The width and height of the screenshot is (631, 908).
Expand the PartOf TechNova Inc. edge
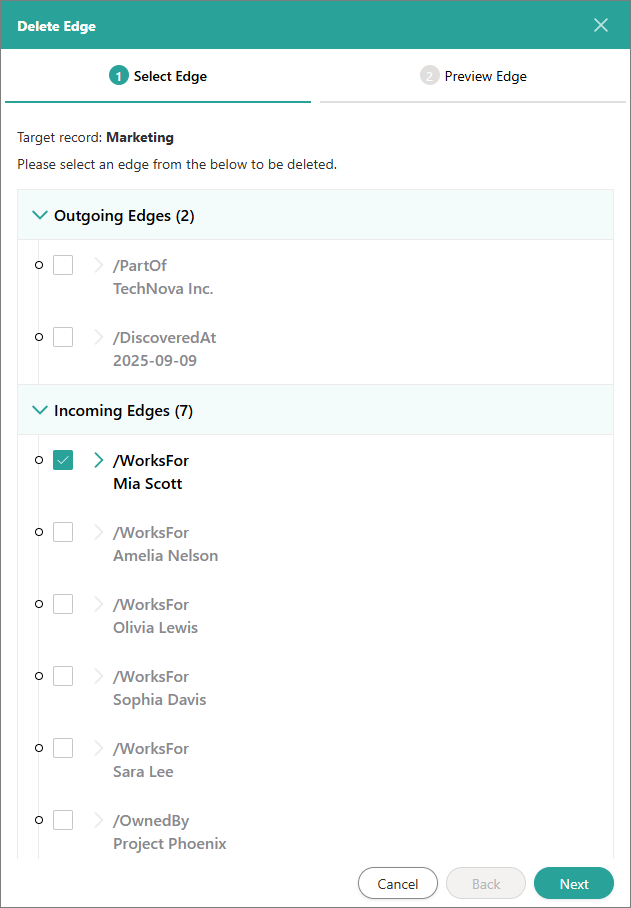(98, 265)
